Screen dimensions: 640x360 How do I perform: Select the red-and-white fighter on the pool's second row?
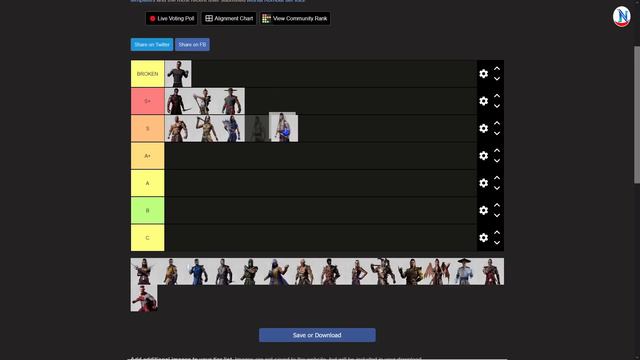click(x=144, y=298)
